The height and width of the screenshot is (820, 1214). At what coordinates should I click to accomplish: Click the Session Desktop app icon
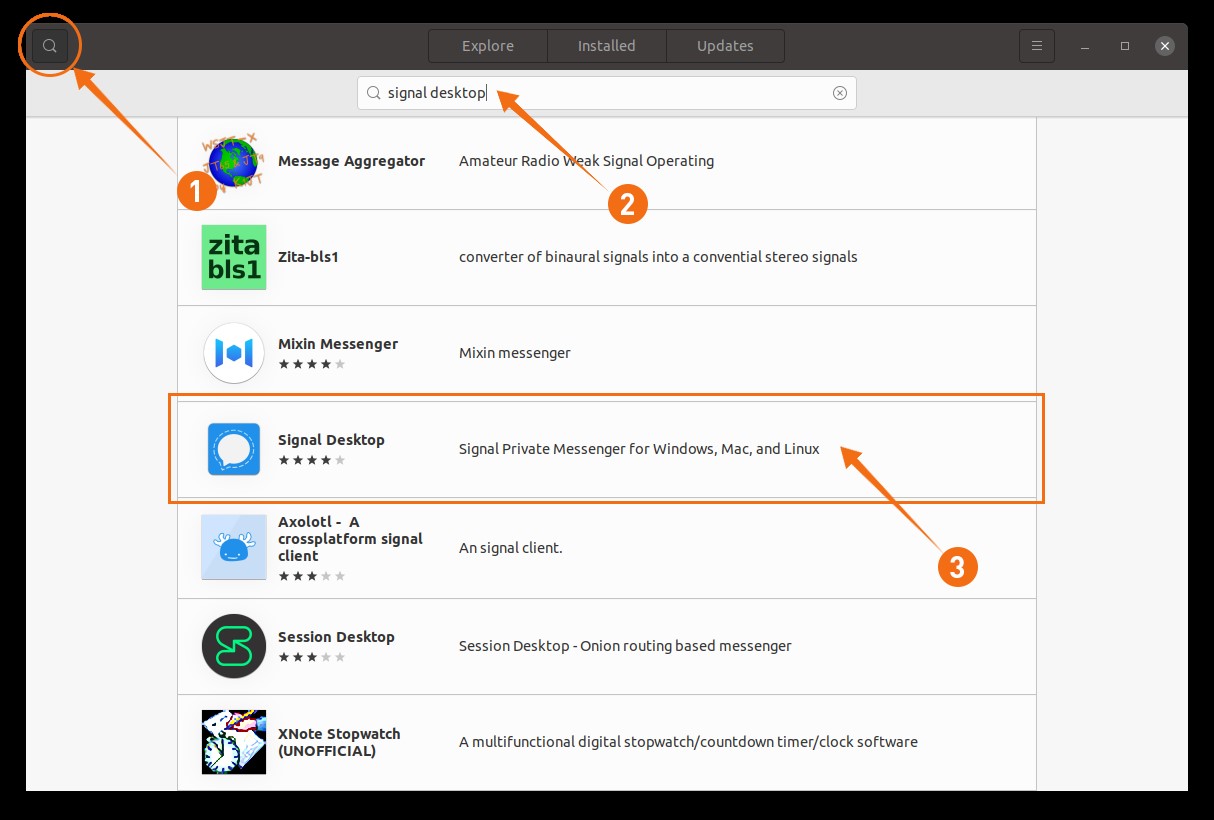(234, 646)
